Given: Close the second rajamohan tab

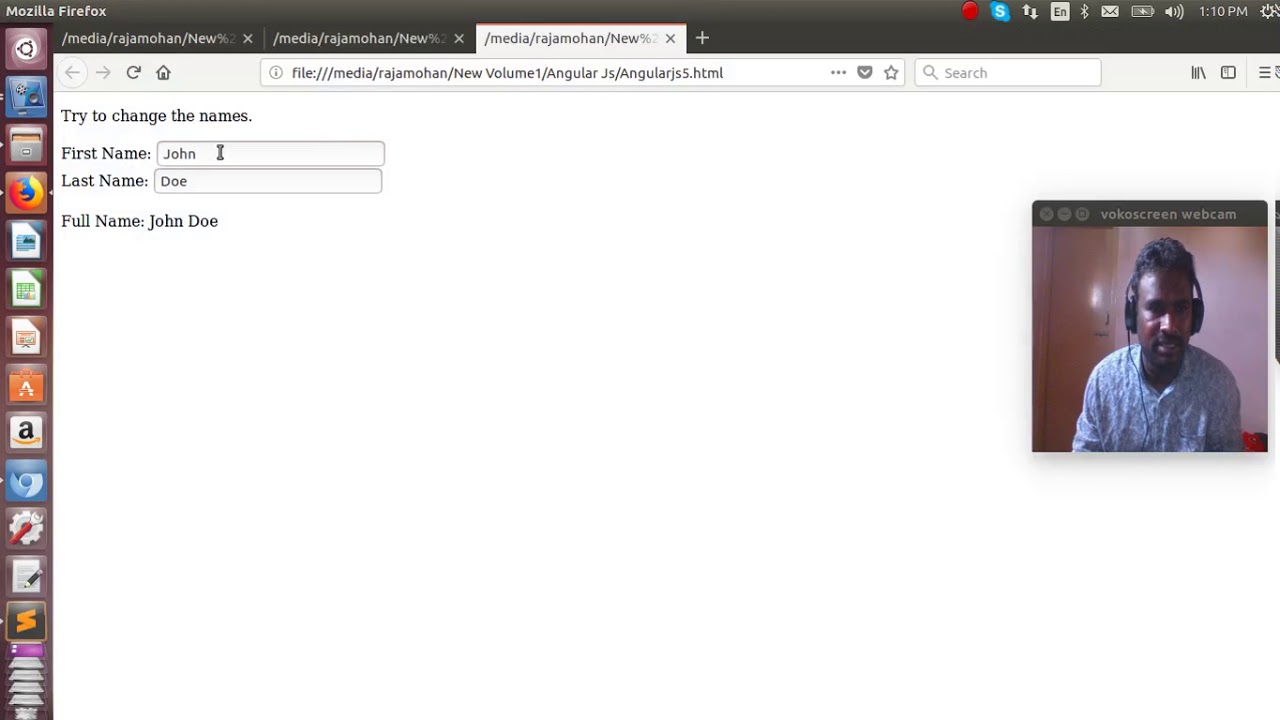Looking at the screenshot, I should 459,38.
